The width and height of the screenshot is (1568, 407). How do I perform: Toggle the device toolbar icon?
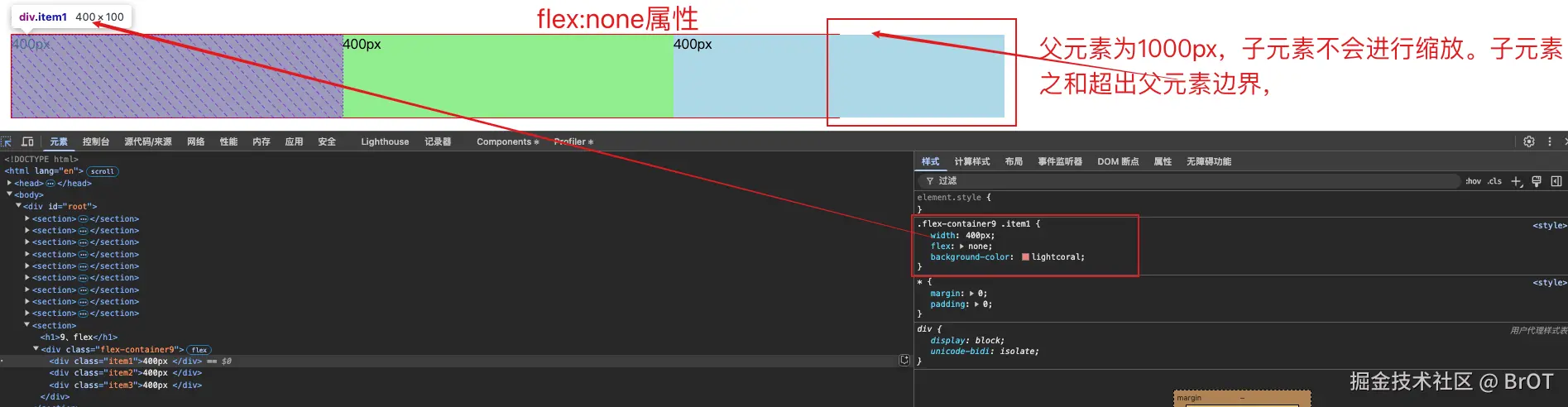(27, 141)
